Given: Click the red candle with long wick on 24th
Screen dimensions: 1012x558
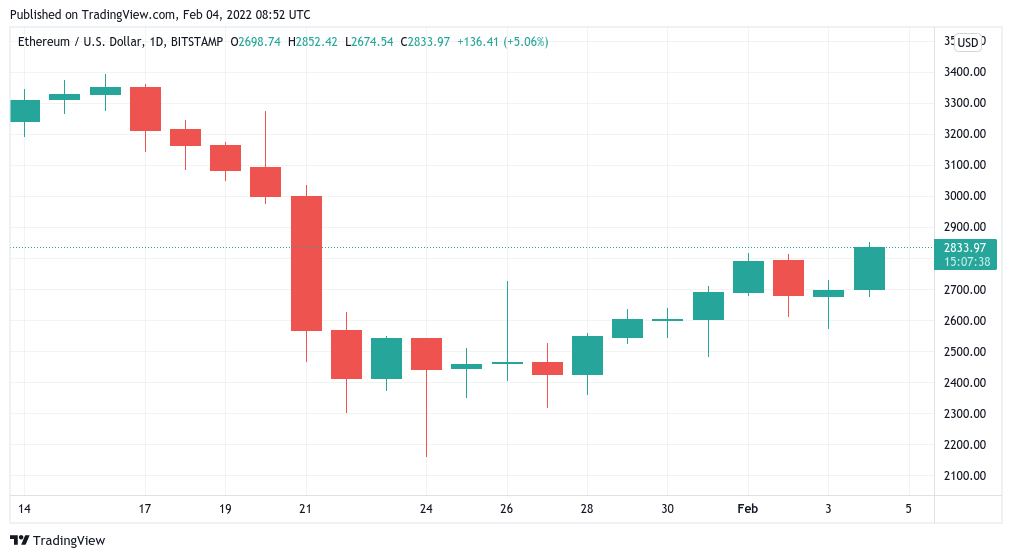Looking at the screenshot, I should point(426,354).
